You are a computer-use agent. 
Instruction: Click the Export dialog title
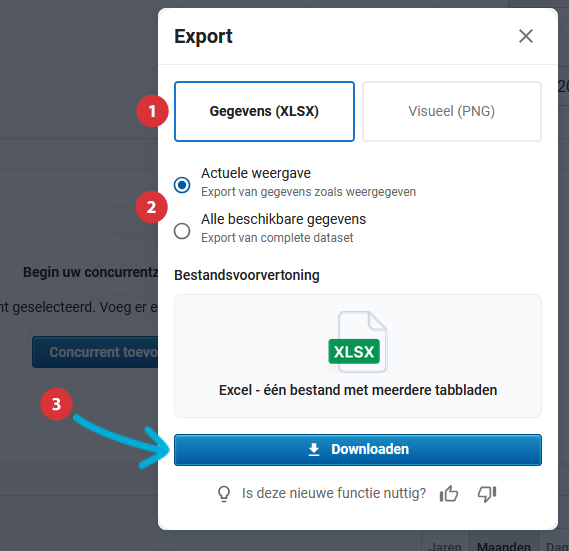[x=203, y=37]
